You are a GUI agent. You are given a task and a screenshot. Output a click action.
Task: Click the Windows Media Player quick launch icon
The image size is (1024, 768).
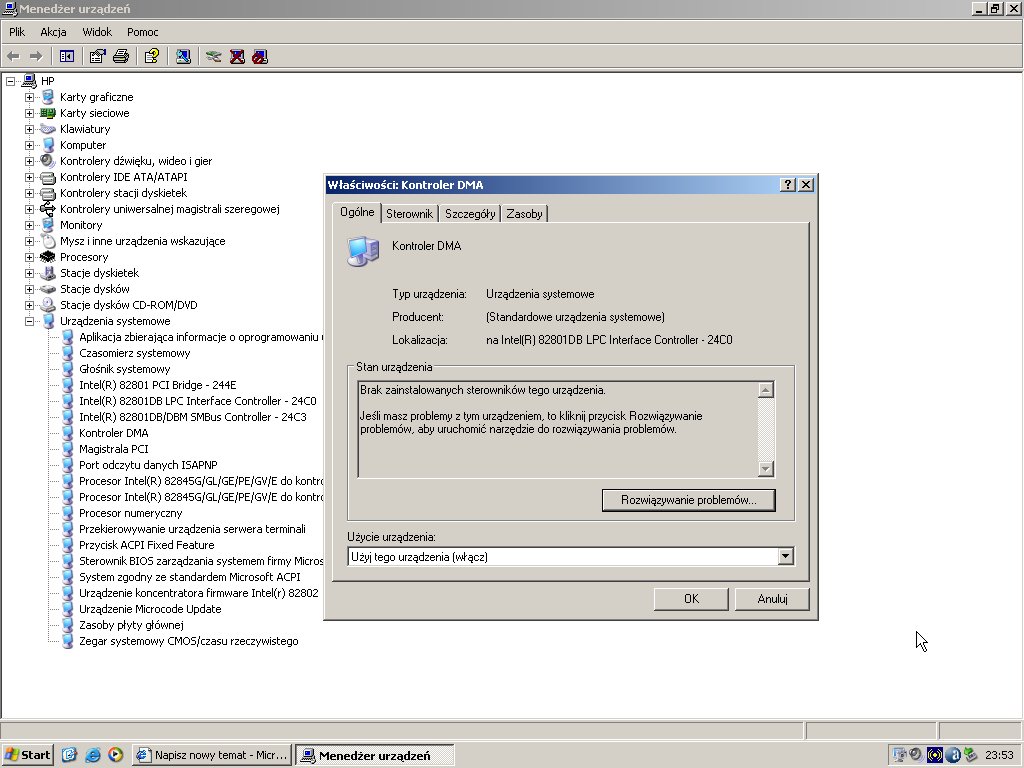116,755
